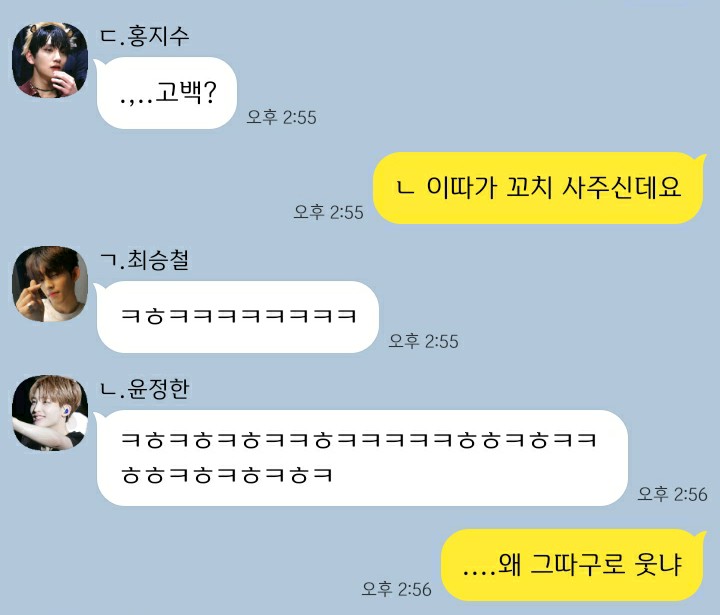This screenshot has height=615, width=720.
Task: Tap the sender name ㄷ.홍지수
Action: point(145,36)
